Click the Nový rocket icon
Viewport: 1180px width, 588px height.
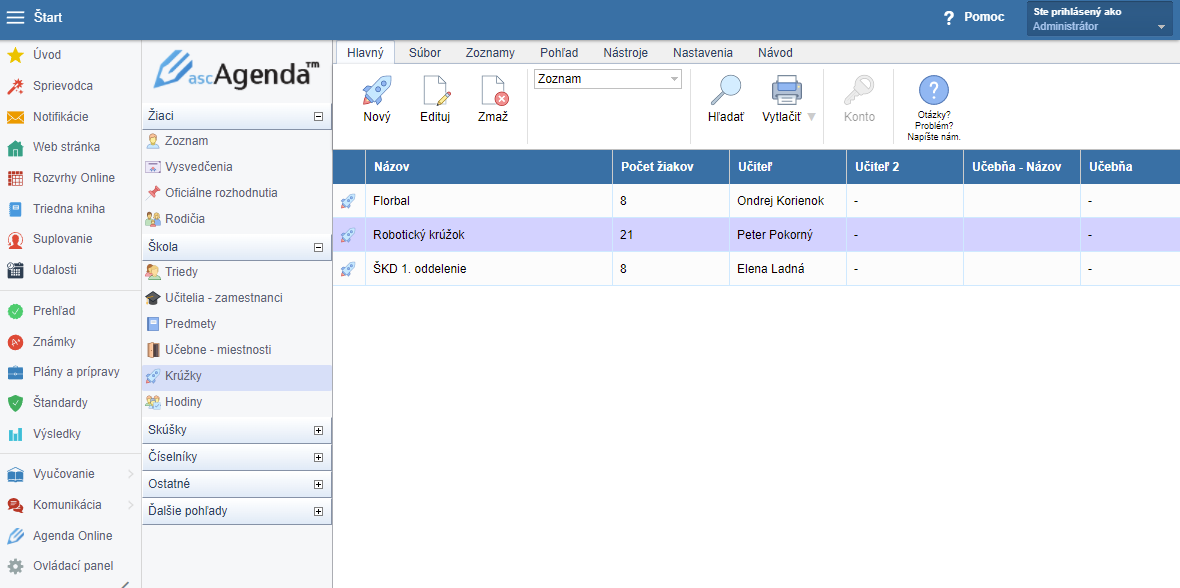(376, 90)
